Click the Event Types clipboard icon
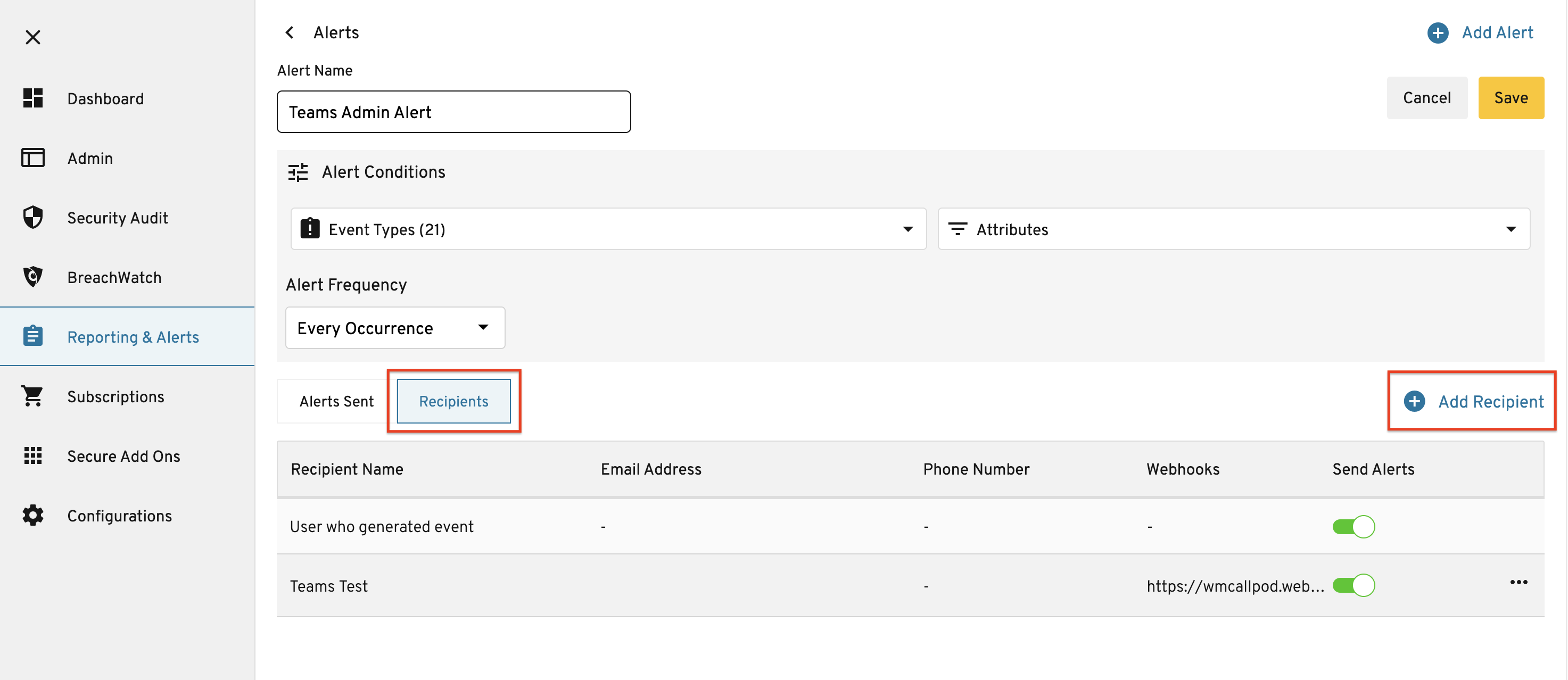 coord(310,228)
